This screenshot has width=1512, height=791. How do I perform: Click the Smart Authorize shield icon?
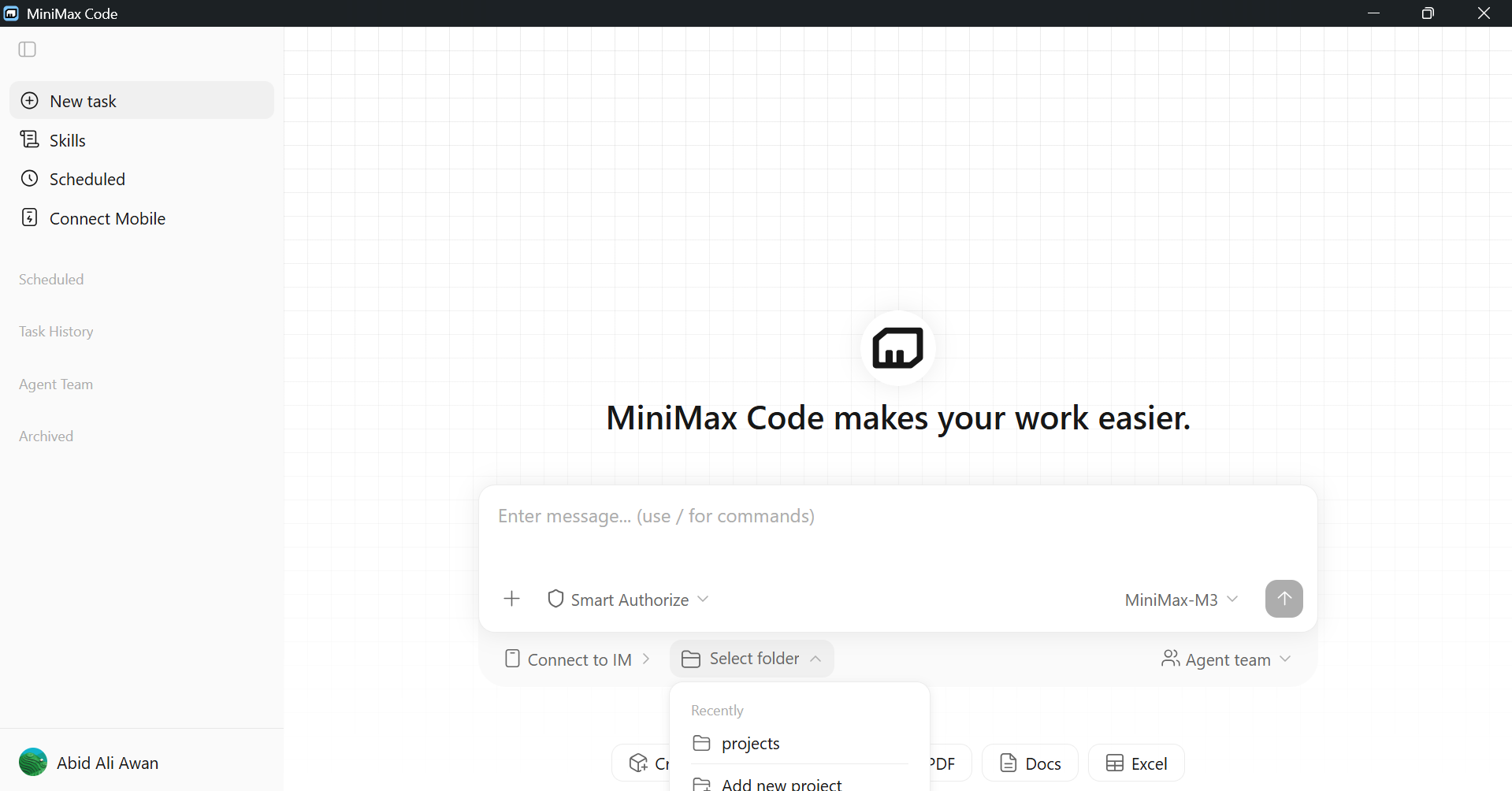point(555,599)
